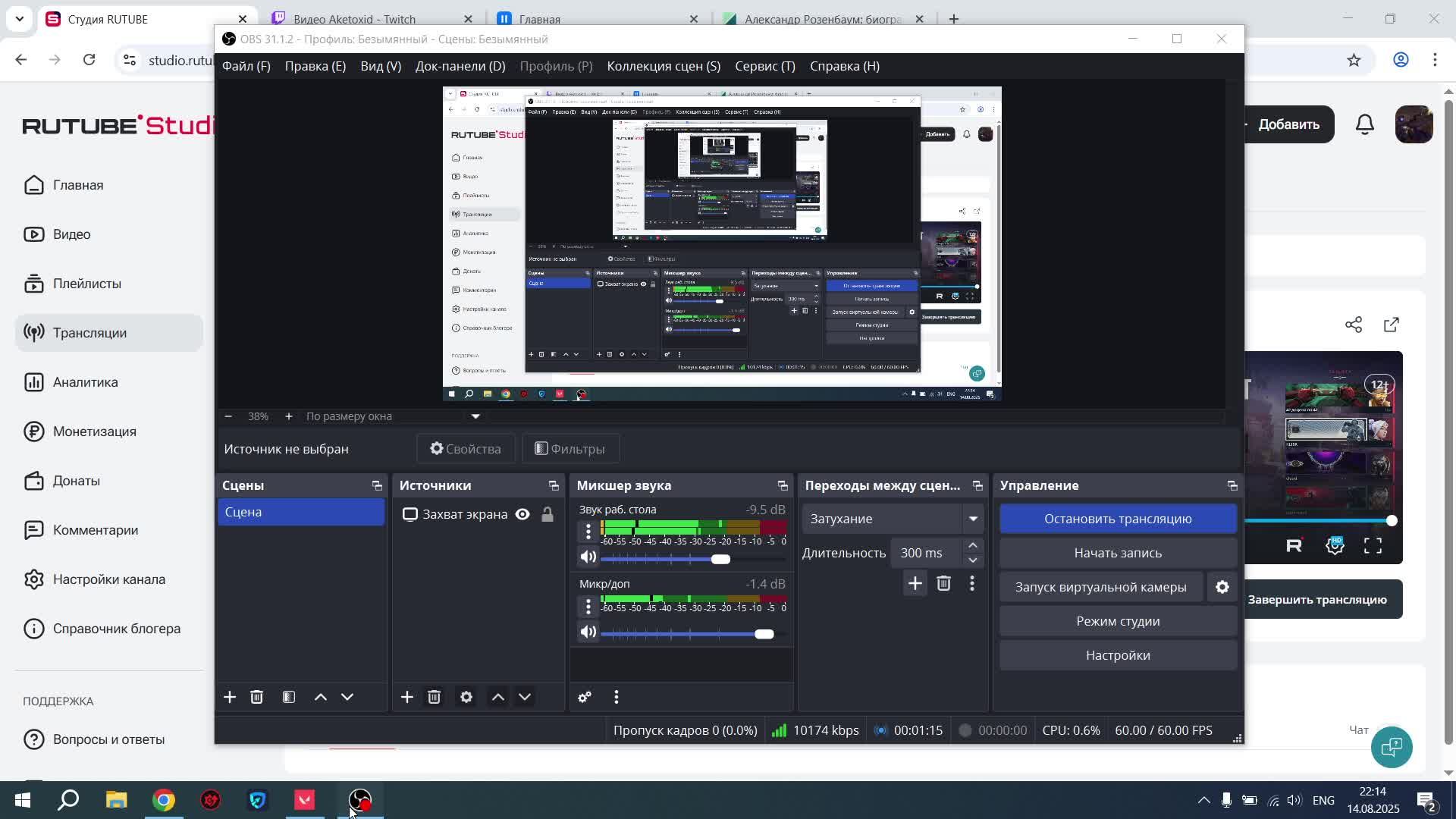The width and height of the screenshot is (1456, 819).
Task: Open scene filters icon in Scenes panel
Action: point(289,697)
